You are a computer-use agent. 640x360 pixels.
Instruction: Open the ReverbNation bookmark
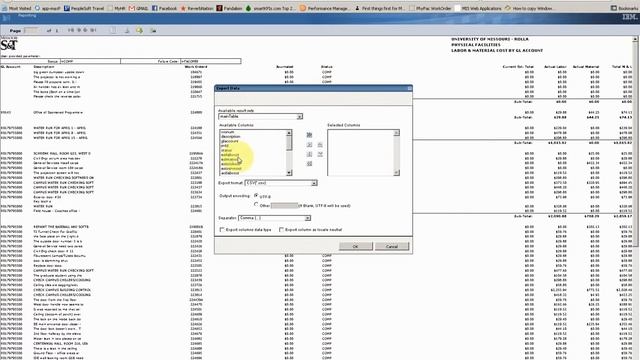coord(197,8)
